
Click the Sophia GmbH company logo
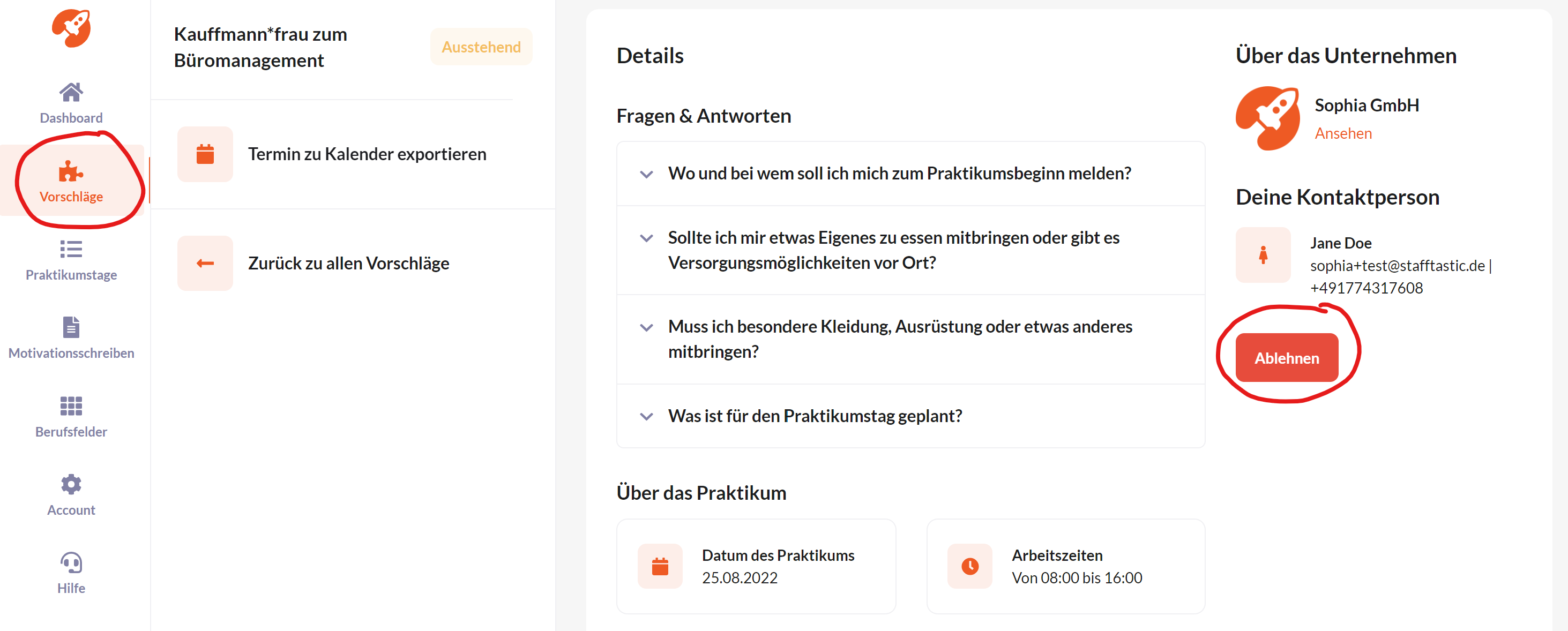pyautogui.click(x=1268, y=118)
